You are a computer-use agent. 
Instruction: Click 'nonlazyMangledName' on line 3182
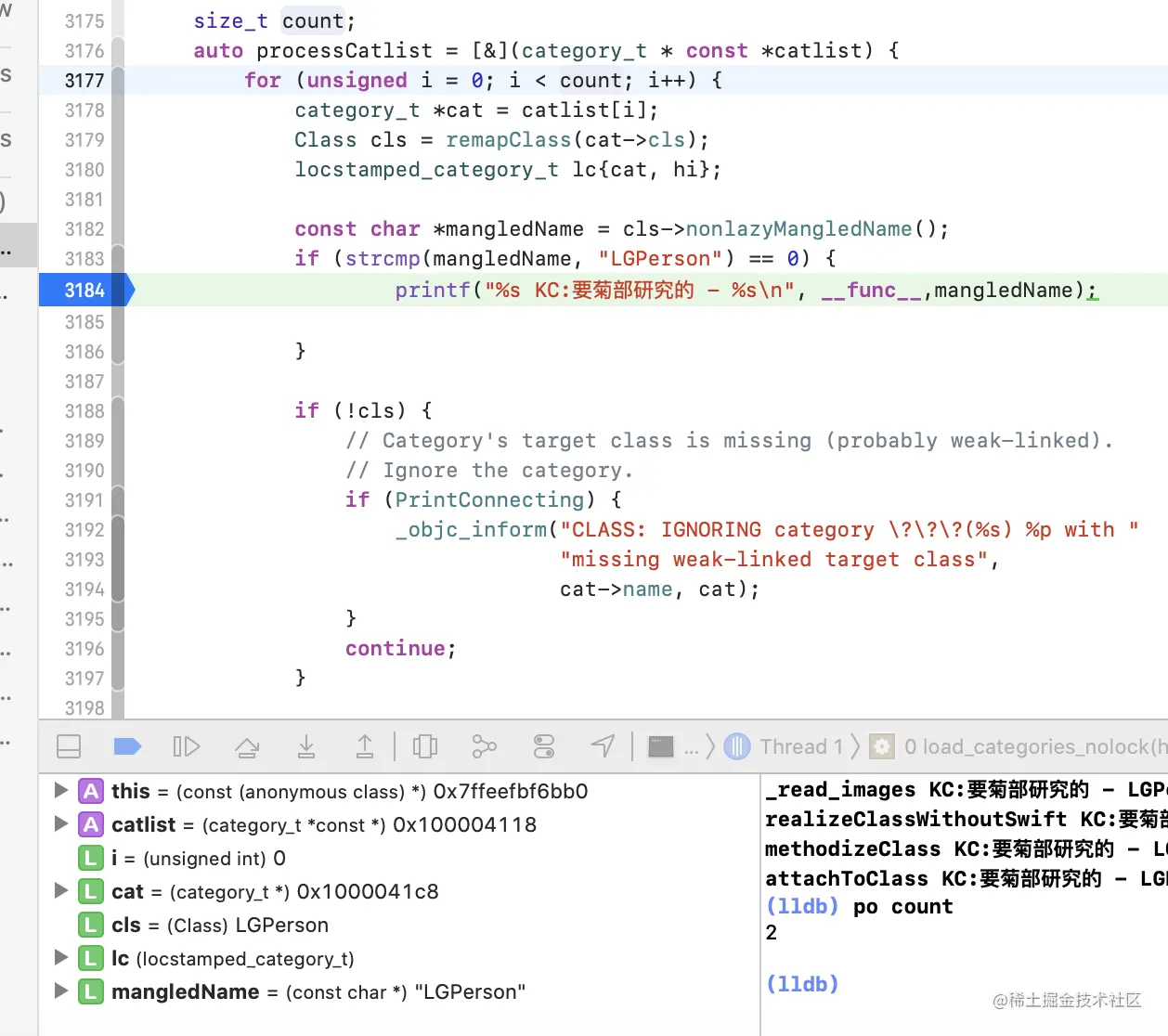798,229
